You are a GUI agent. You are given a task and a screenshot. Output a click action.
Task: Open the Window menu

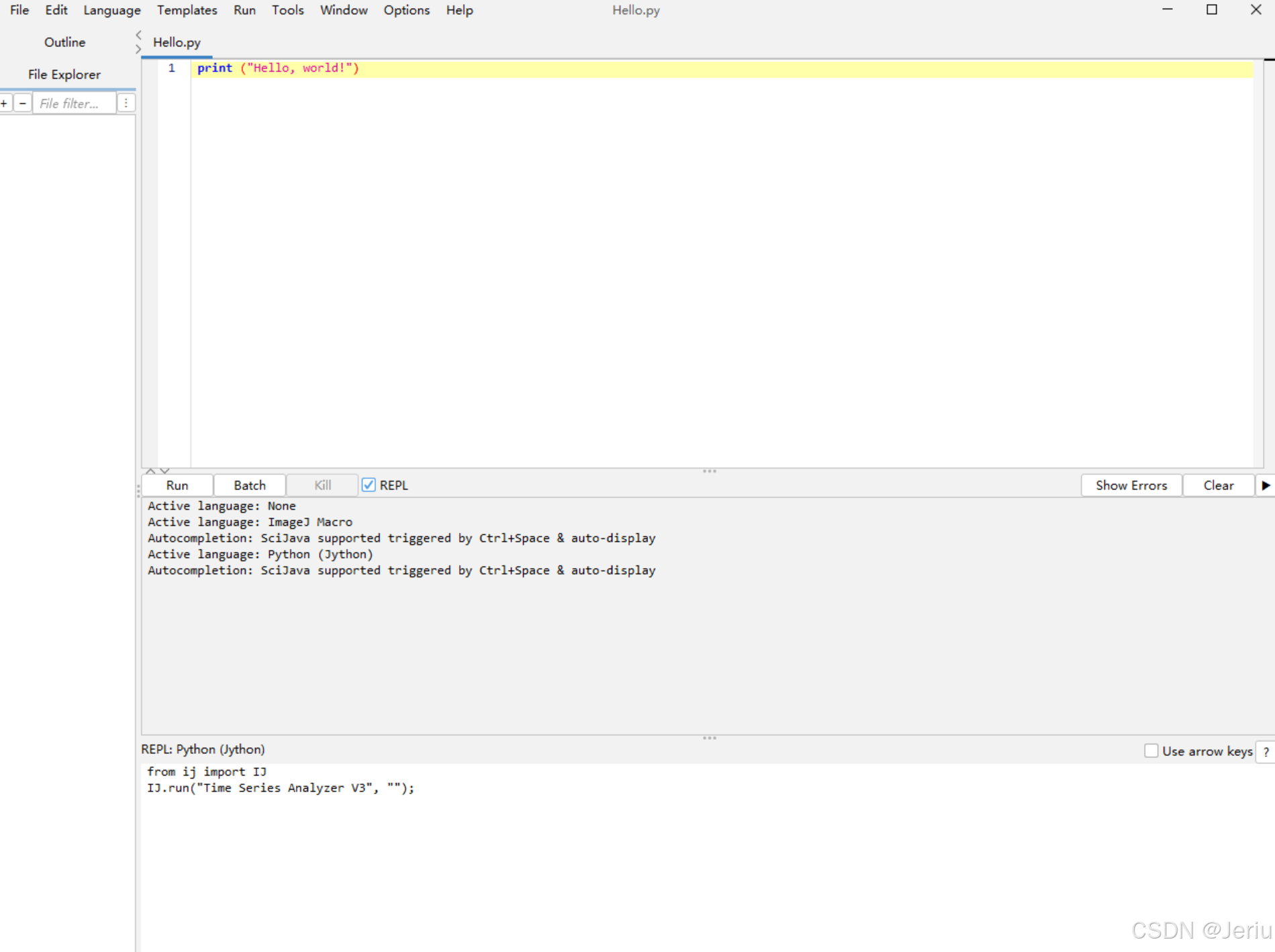[x=344, y=10]
